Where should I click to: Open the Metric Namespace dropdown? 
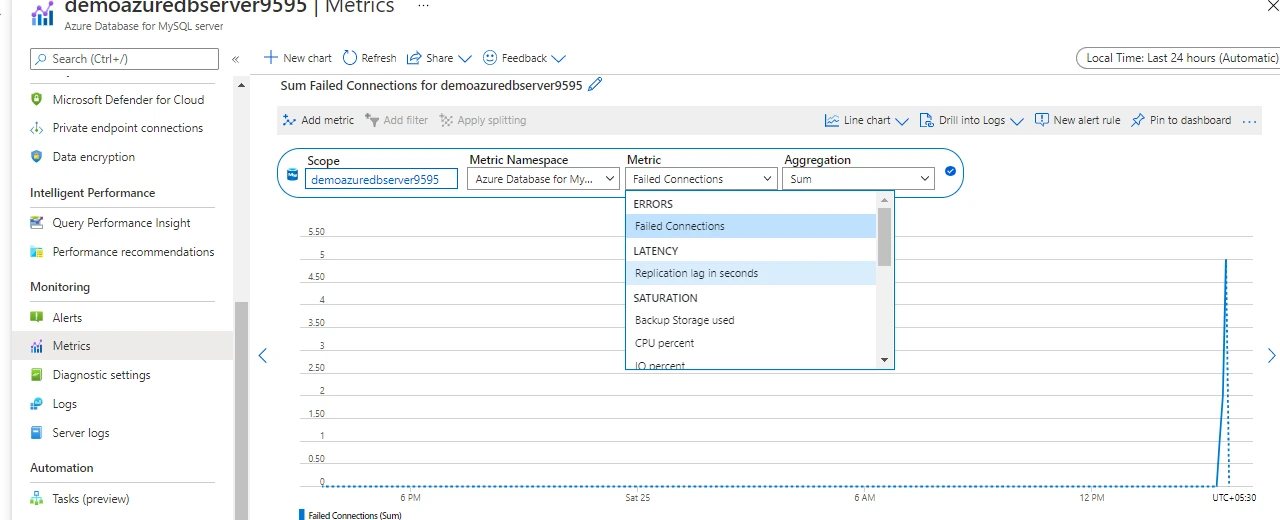coord(544,179)
